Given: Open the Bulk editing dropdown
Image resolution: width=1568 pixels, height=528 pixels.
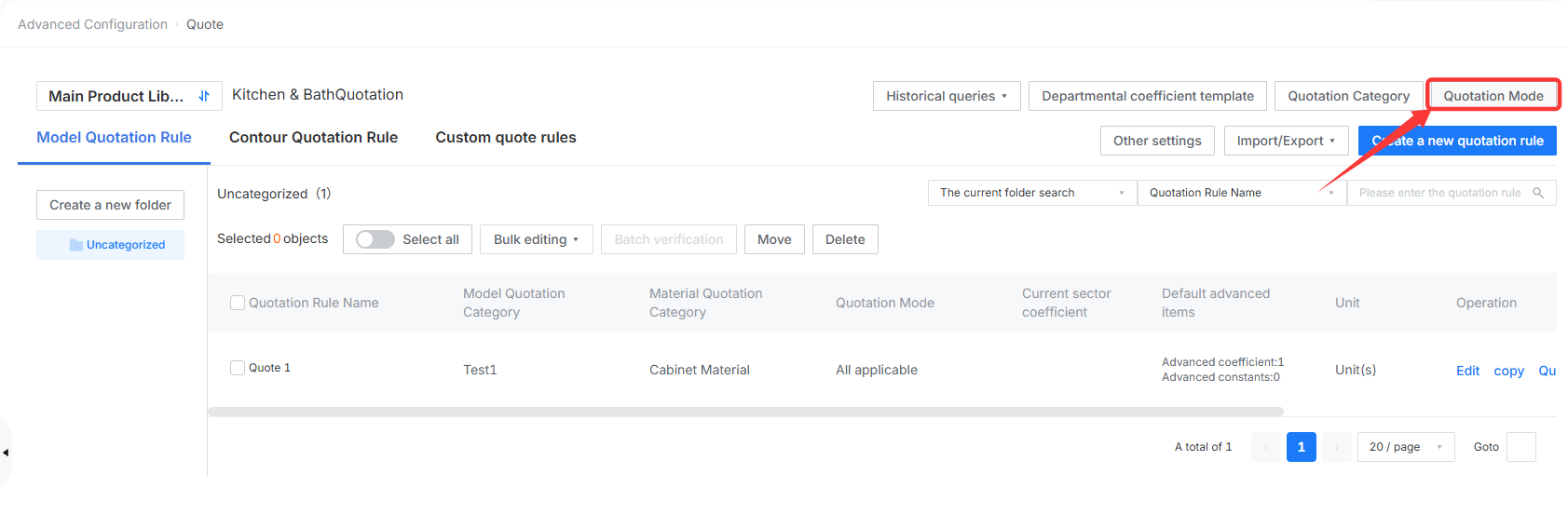Looking at the screenshot, I should [537, 239].
